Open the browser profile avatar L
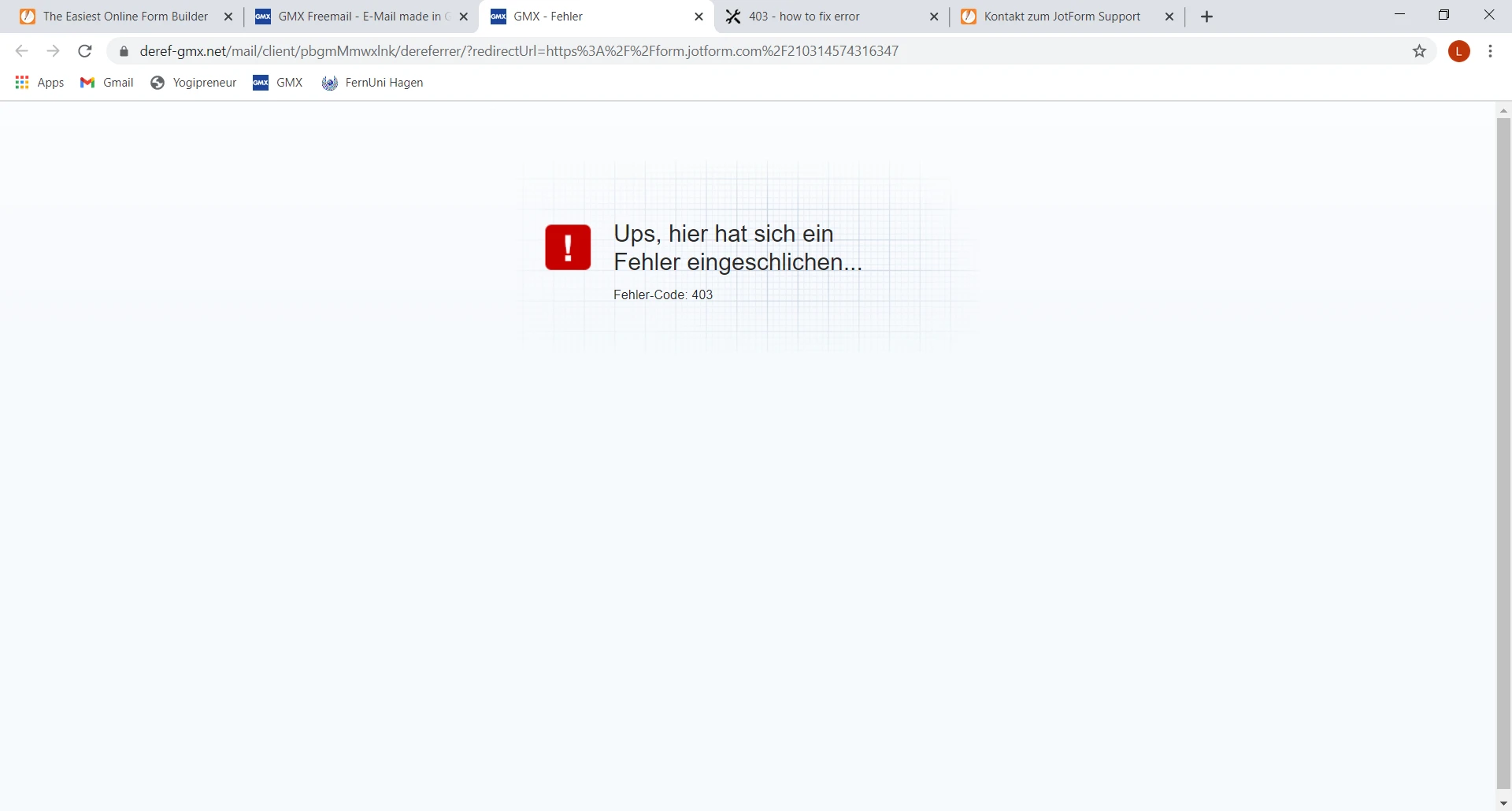 click(x=1459, y=50)
